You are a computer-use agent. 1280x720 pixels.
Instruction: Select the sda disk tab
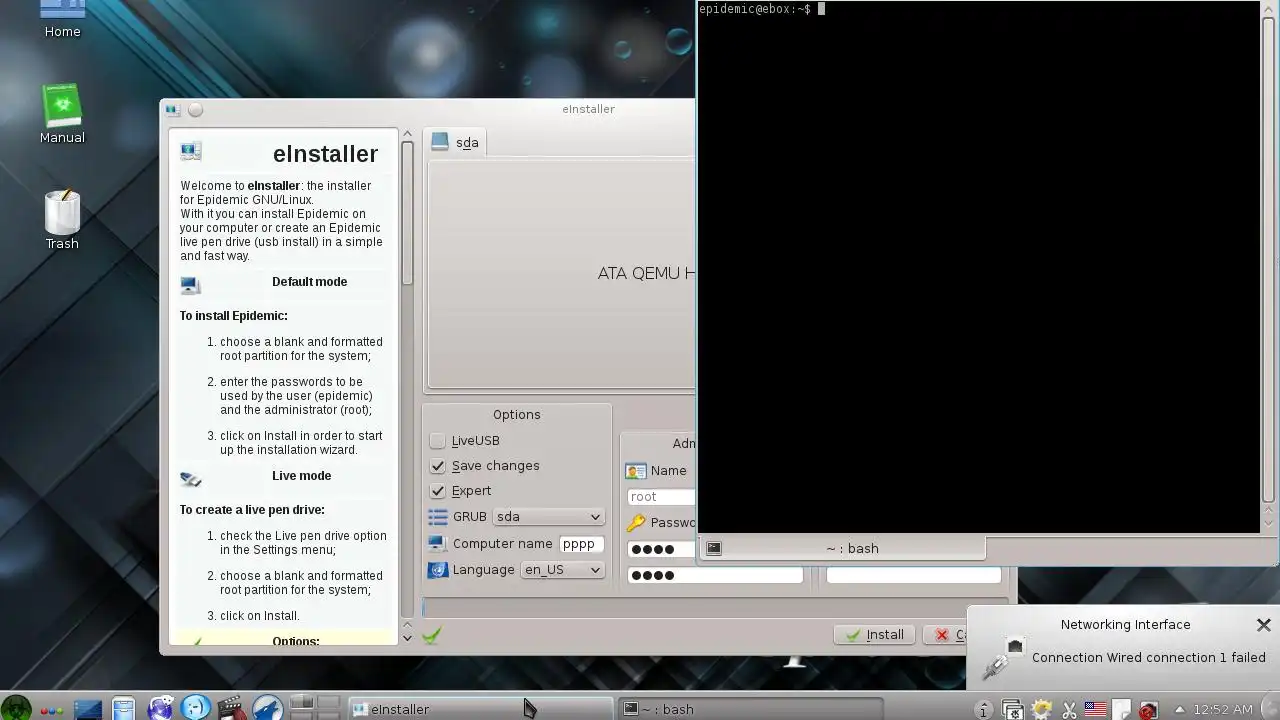click(x=456, y=142)
